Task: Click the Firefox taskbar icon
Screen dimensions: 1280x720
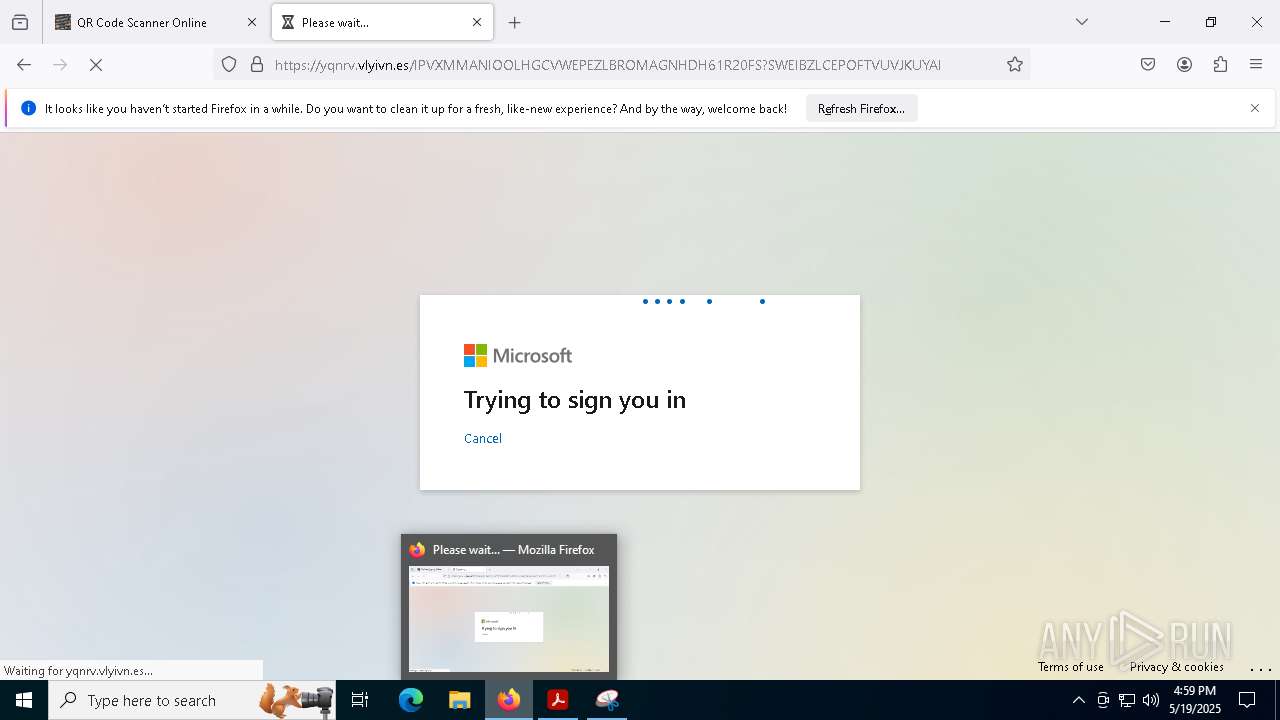Action: [x=509, y=700]
